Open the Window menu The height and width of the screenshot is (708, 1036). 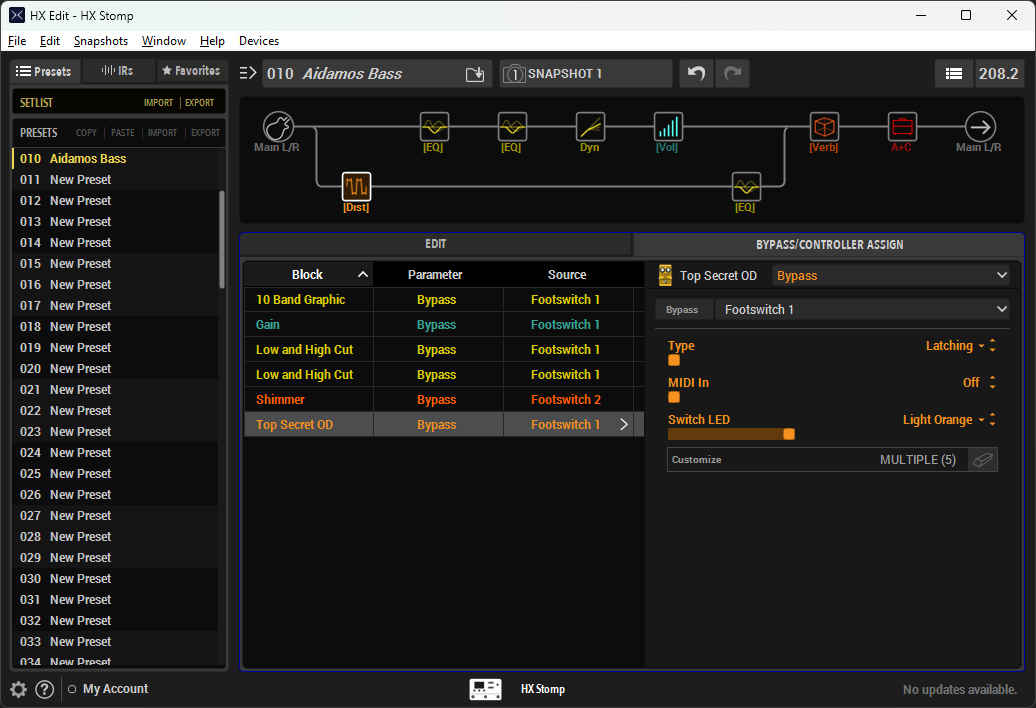click(163, 41)
